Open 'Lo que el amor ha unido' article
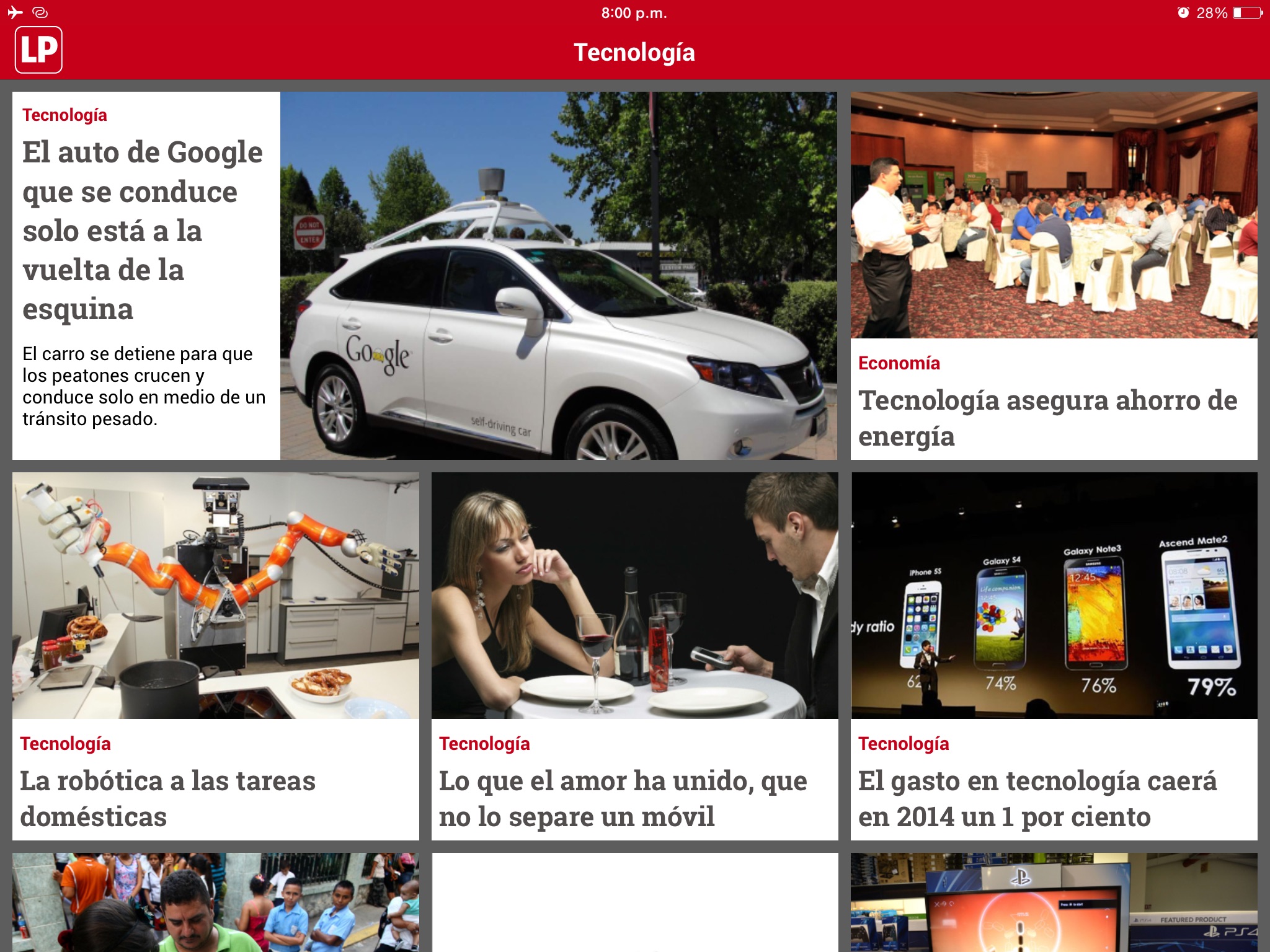The image size is (1270, 952). [623, 799]
